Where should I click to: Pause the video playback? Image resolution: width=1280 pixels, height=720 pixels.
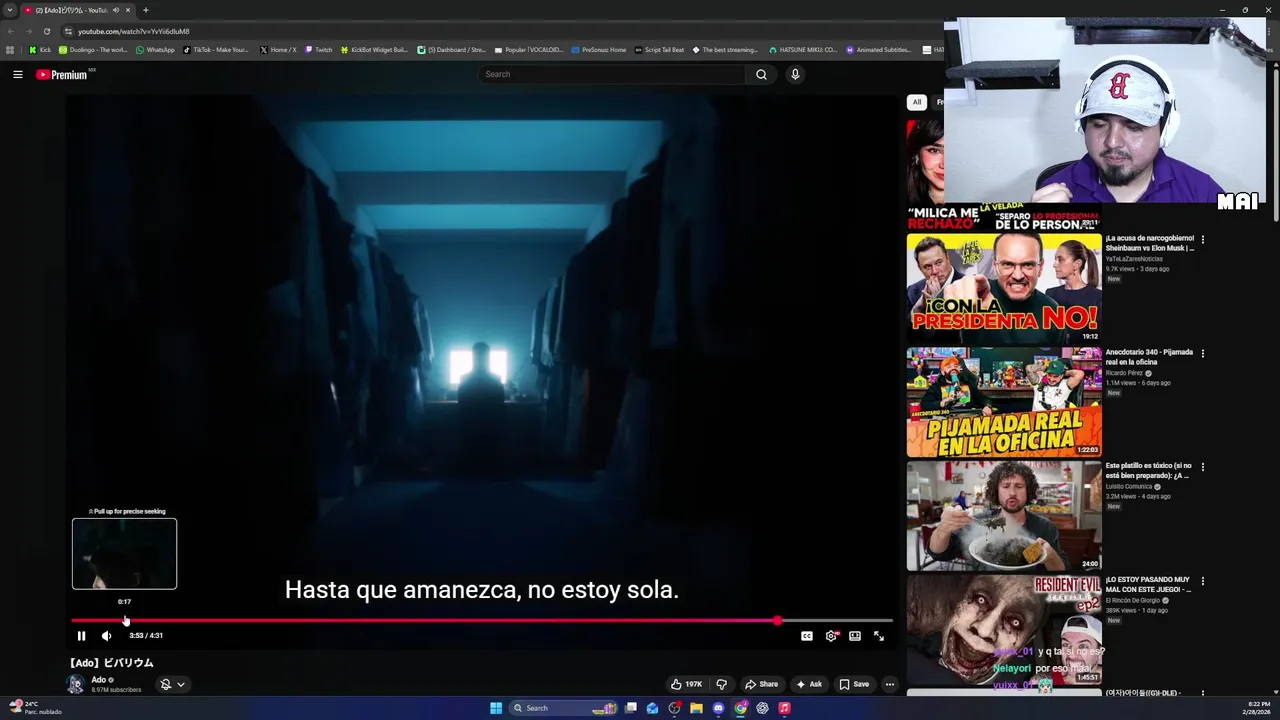click(81, 635)
